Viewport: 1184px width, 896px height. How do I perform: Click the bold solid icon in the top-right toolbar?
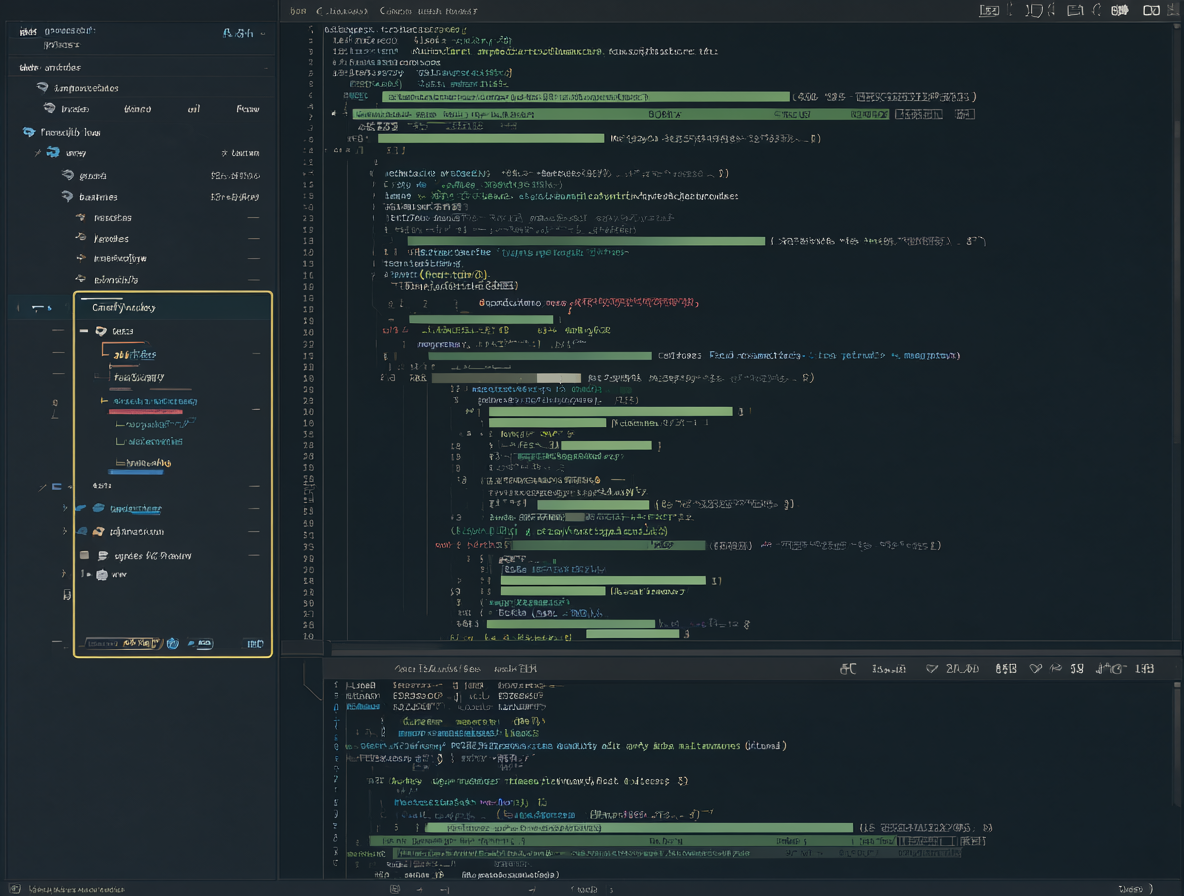pyautogui.click(x=1120, y=10)
